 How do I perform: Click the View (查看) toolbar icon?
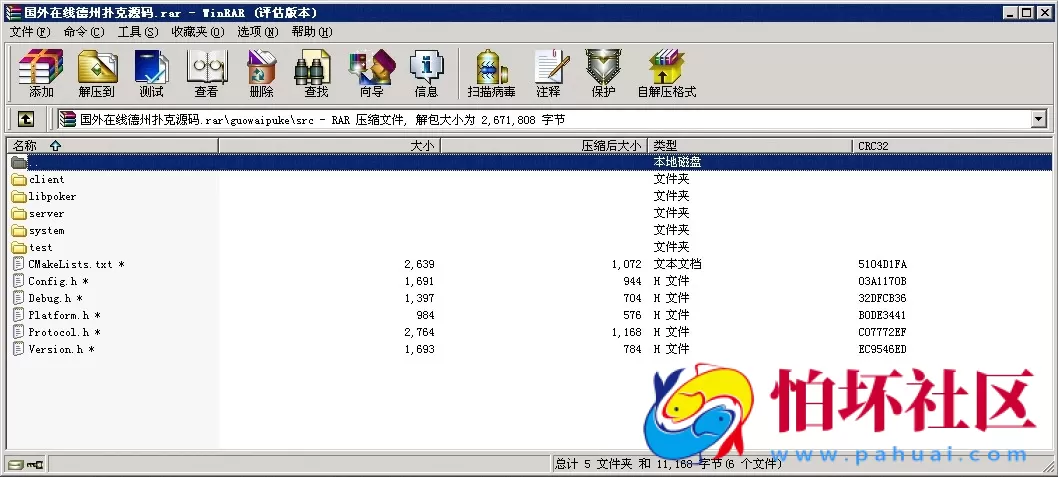[206, 74]
